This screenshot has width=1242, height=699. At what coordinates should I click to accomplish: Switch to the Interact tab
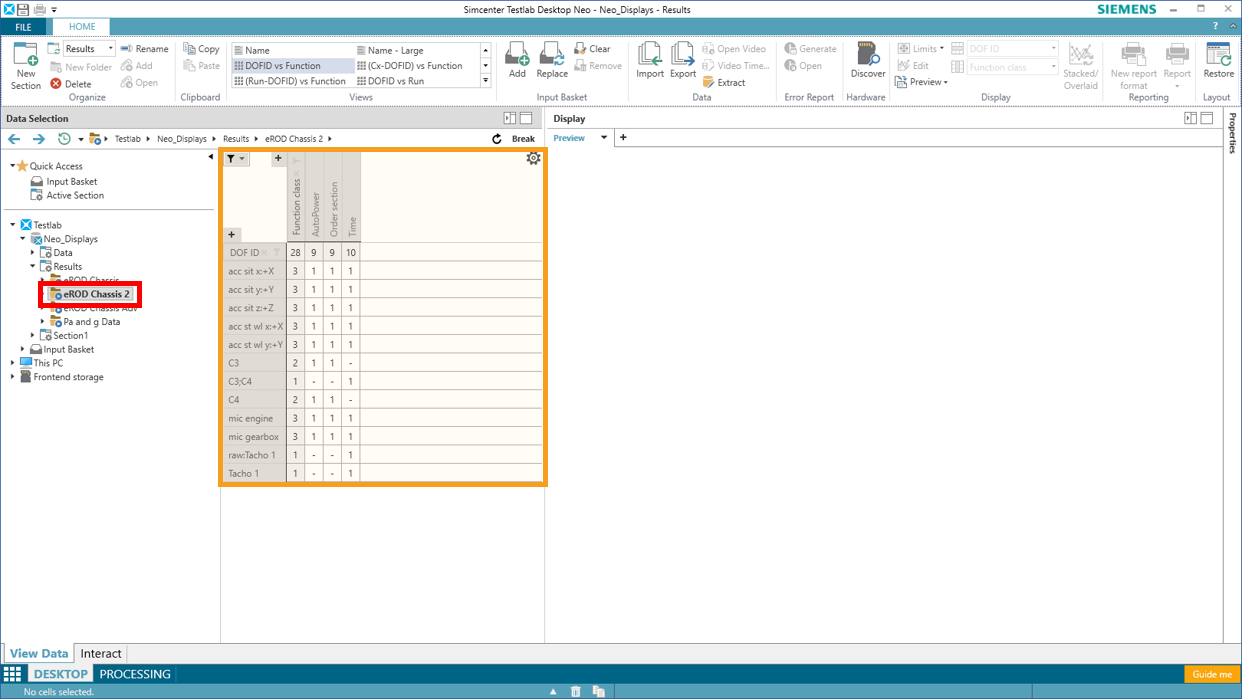click(x=101, y=653)
